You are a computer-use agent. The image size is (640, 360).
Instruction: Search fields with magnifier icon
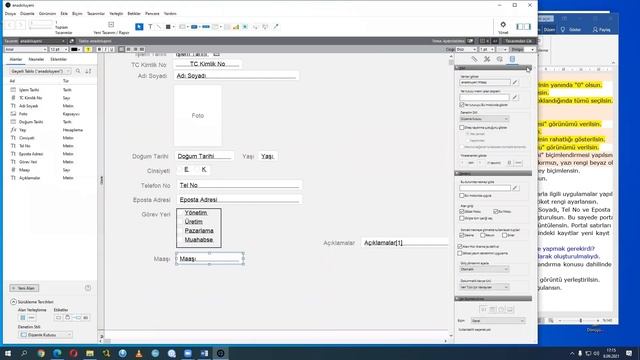[78, 71]
